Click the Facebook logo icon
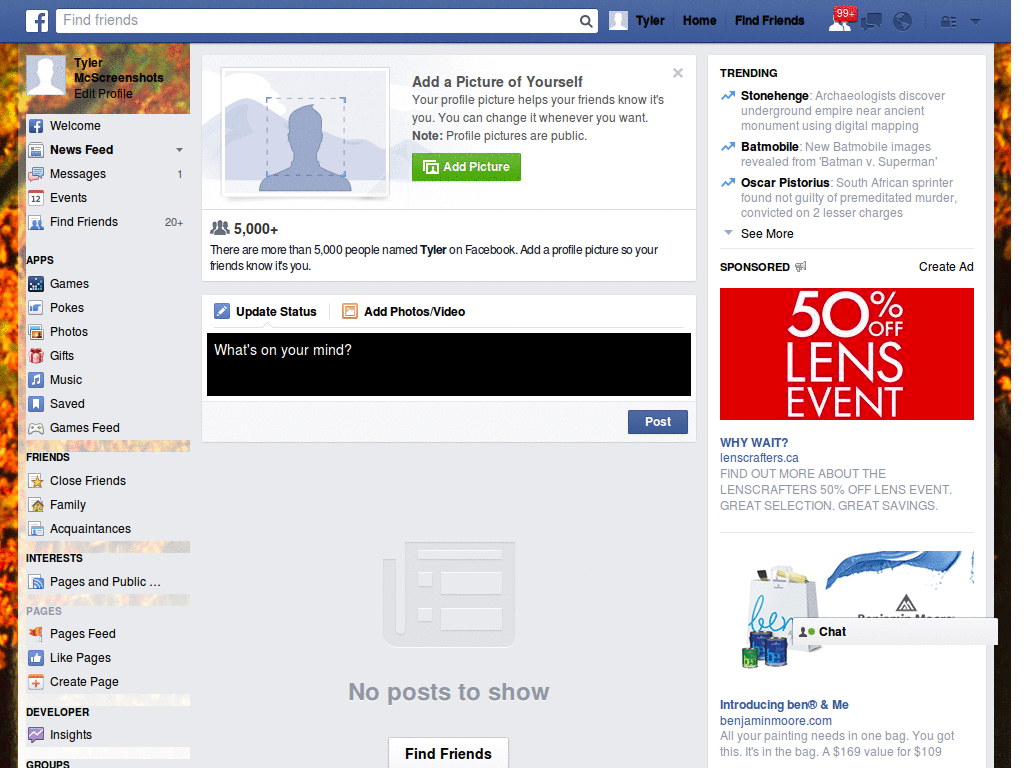This screenshot has height=768, width=1024. click(37, 21)
